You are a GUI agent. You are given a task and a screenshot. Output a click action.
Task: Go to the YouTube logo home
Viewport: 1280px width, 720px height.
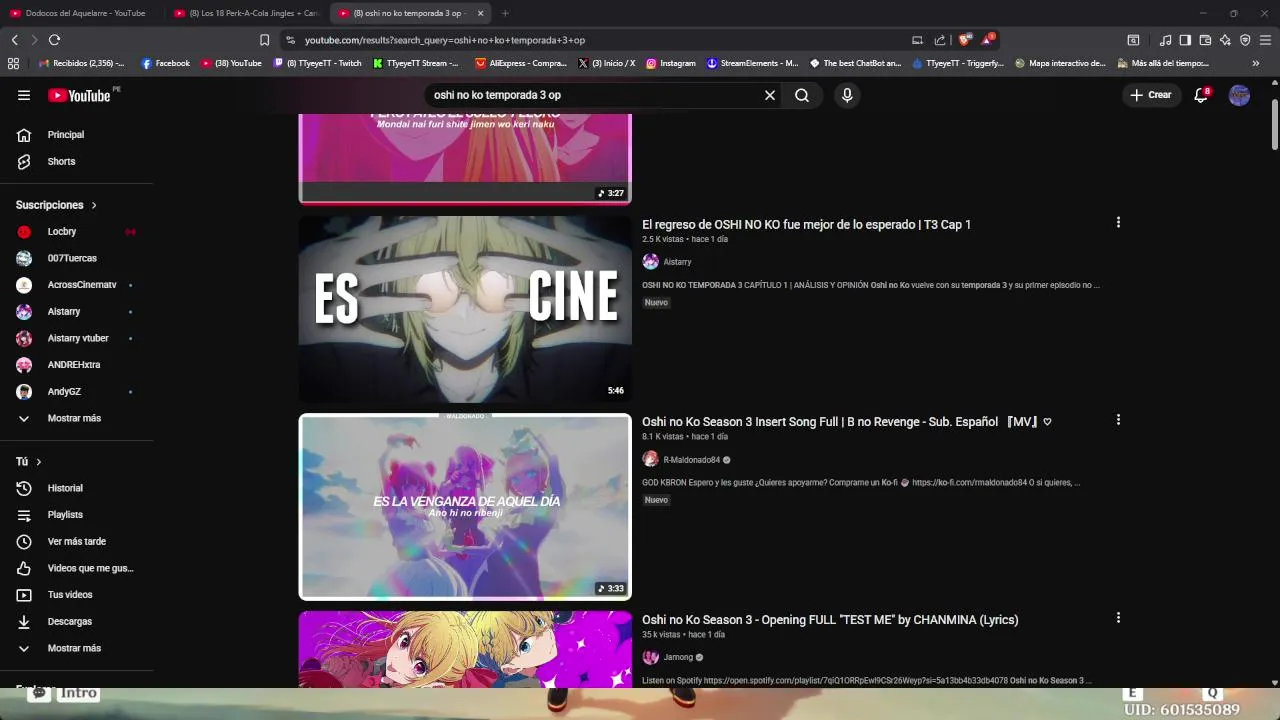coord(80,95)
